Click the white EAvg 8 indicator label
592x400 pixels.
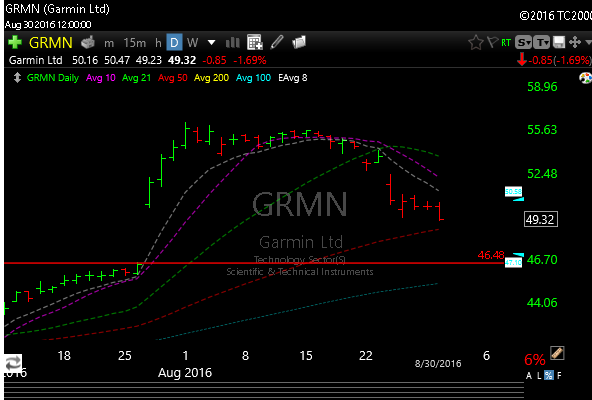[293, 78]
